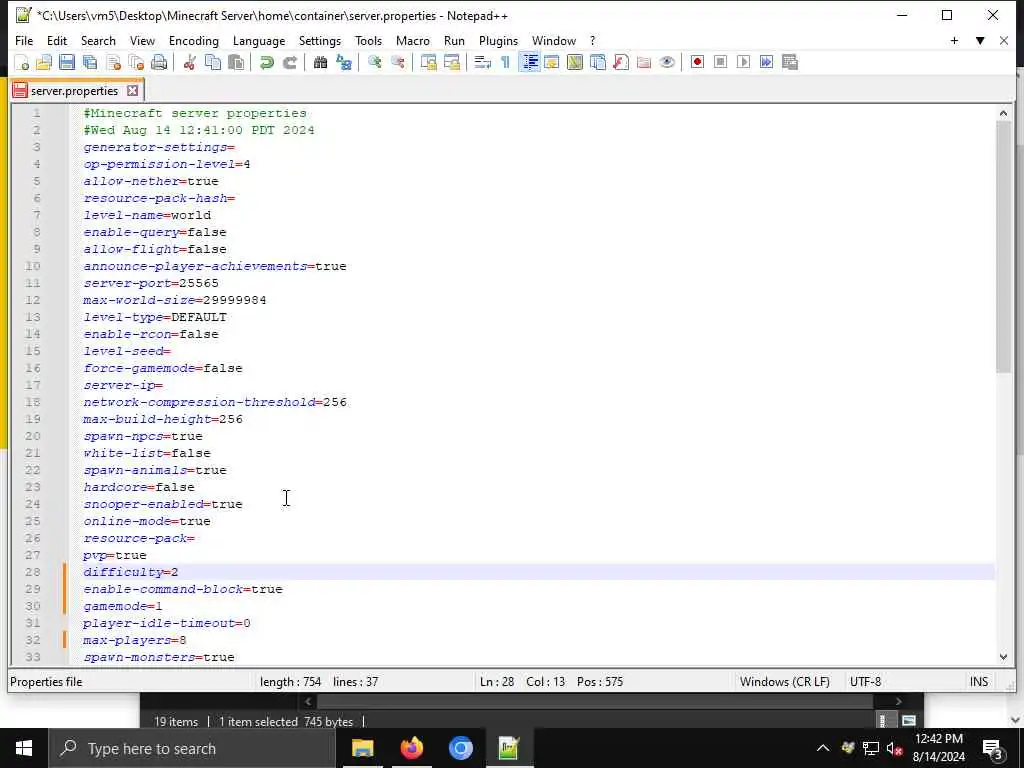Image resolution: width=1024 pixels, height=768 pixels.
Task: Open the File menu
Action: tap(24, 40)
